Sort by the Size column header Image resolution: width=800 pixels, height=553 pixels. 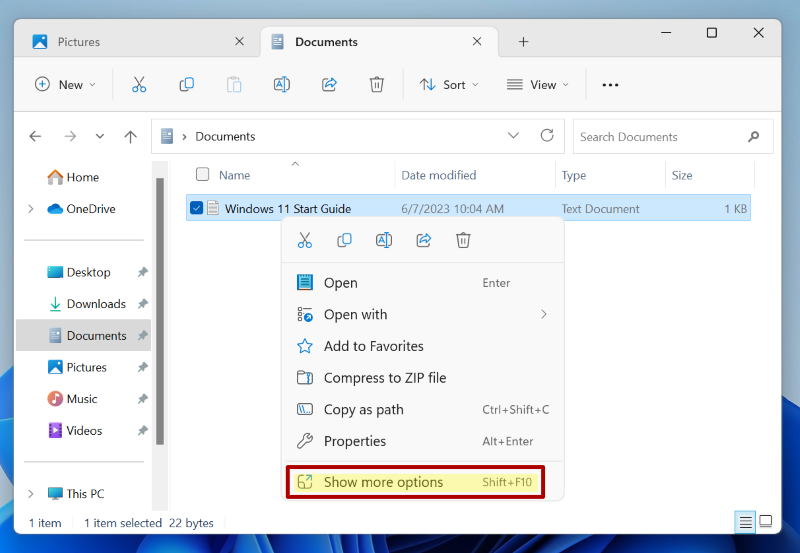(682, 175)
